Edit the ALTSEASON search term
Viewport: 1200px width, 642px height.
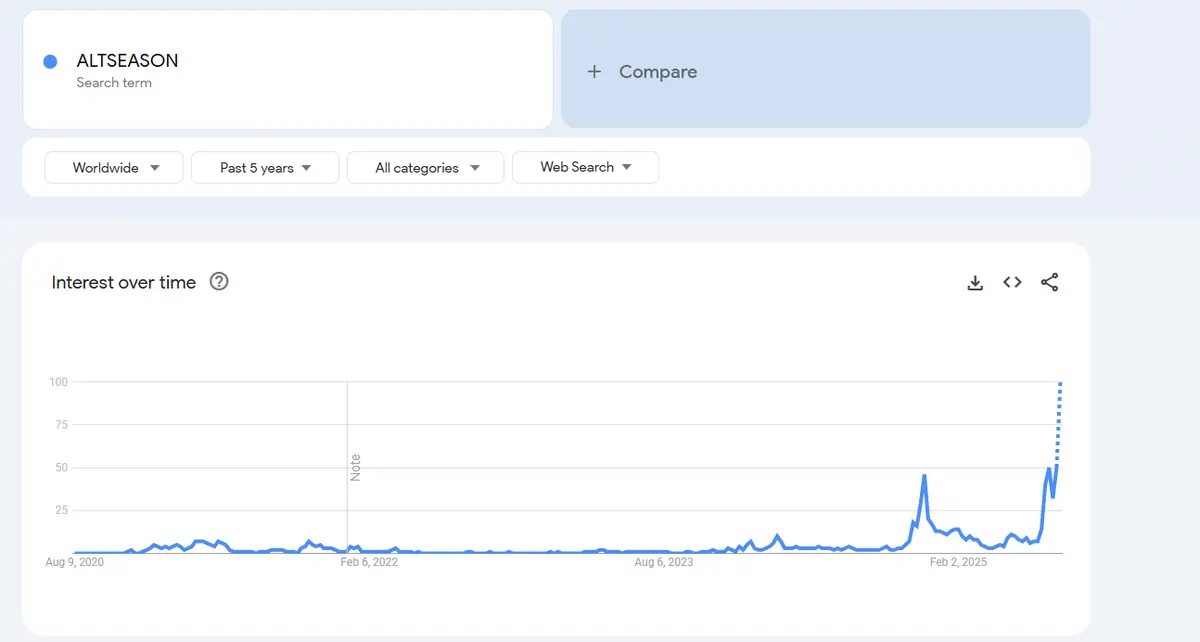(x=128, y=61)
